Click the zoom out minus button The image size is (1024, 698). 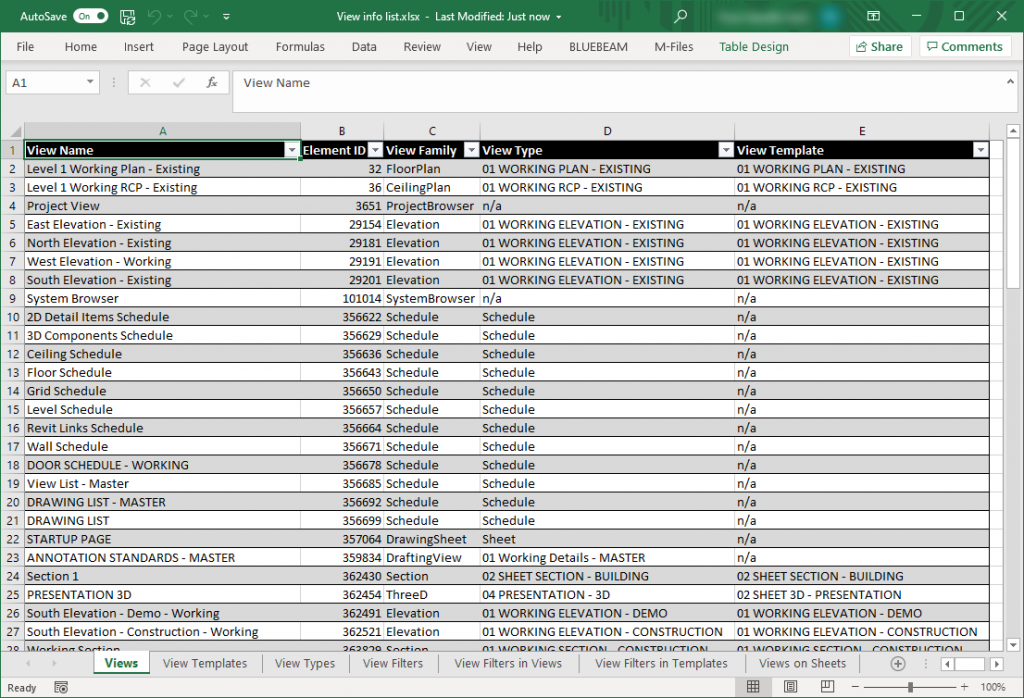[x=856, y=687]
